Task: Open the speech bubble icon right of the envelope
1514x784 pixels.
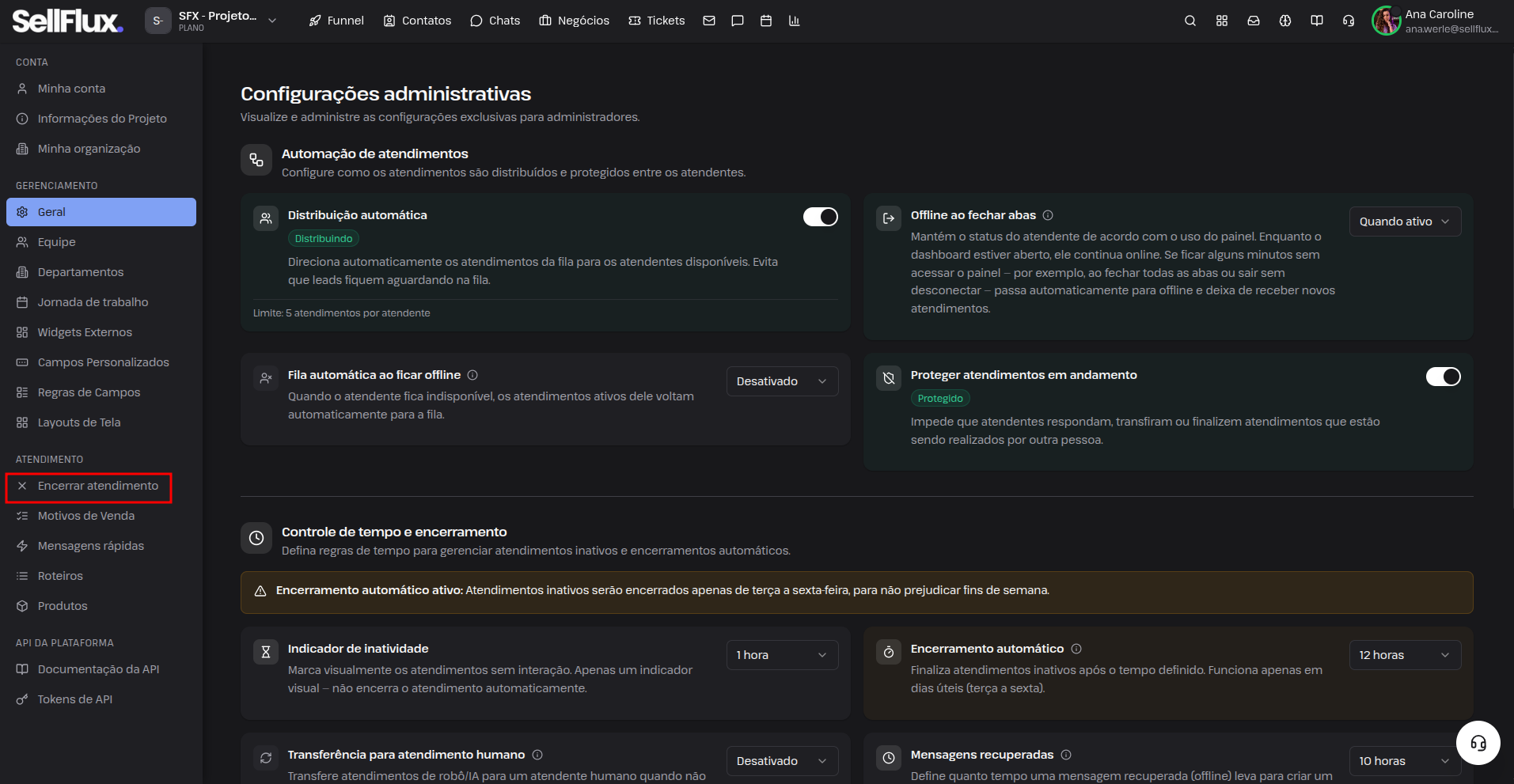Action: 738,21
